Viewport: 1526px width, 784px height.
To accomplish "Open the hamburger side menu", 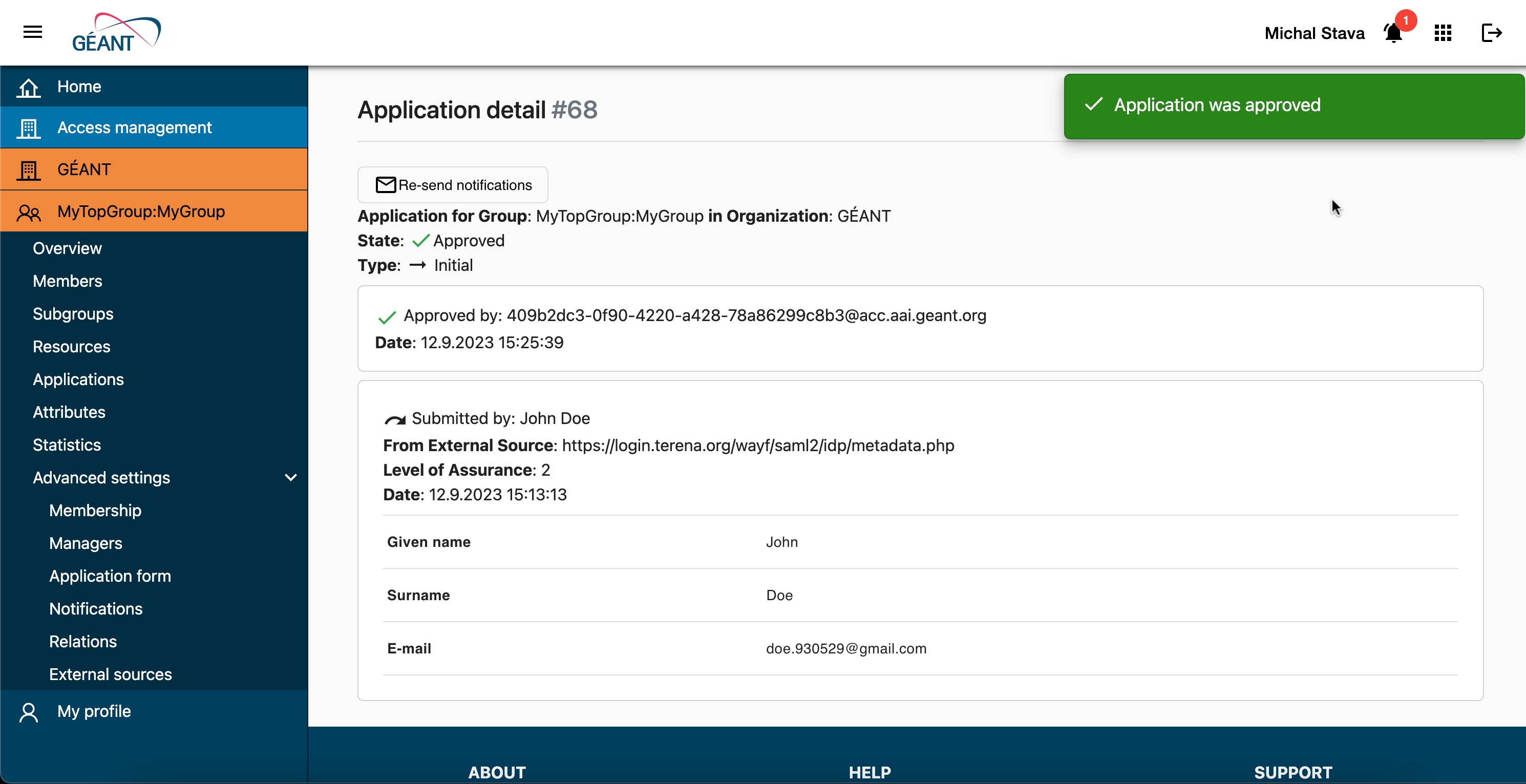I will coord(33,32).
